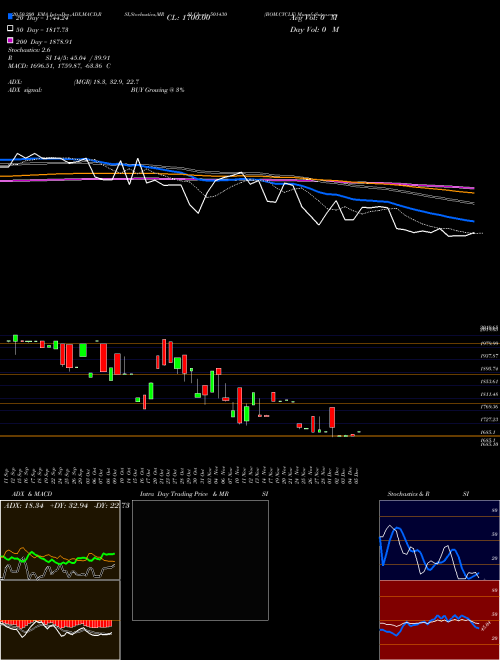500x660 pixels.
Task: Click the RSI 14/5 values text
Action: (x=78, y=58)
